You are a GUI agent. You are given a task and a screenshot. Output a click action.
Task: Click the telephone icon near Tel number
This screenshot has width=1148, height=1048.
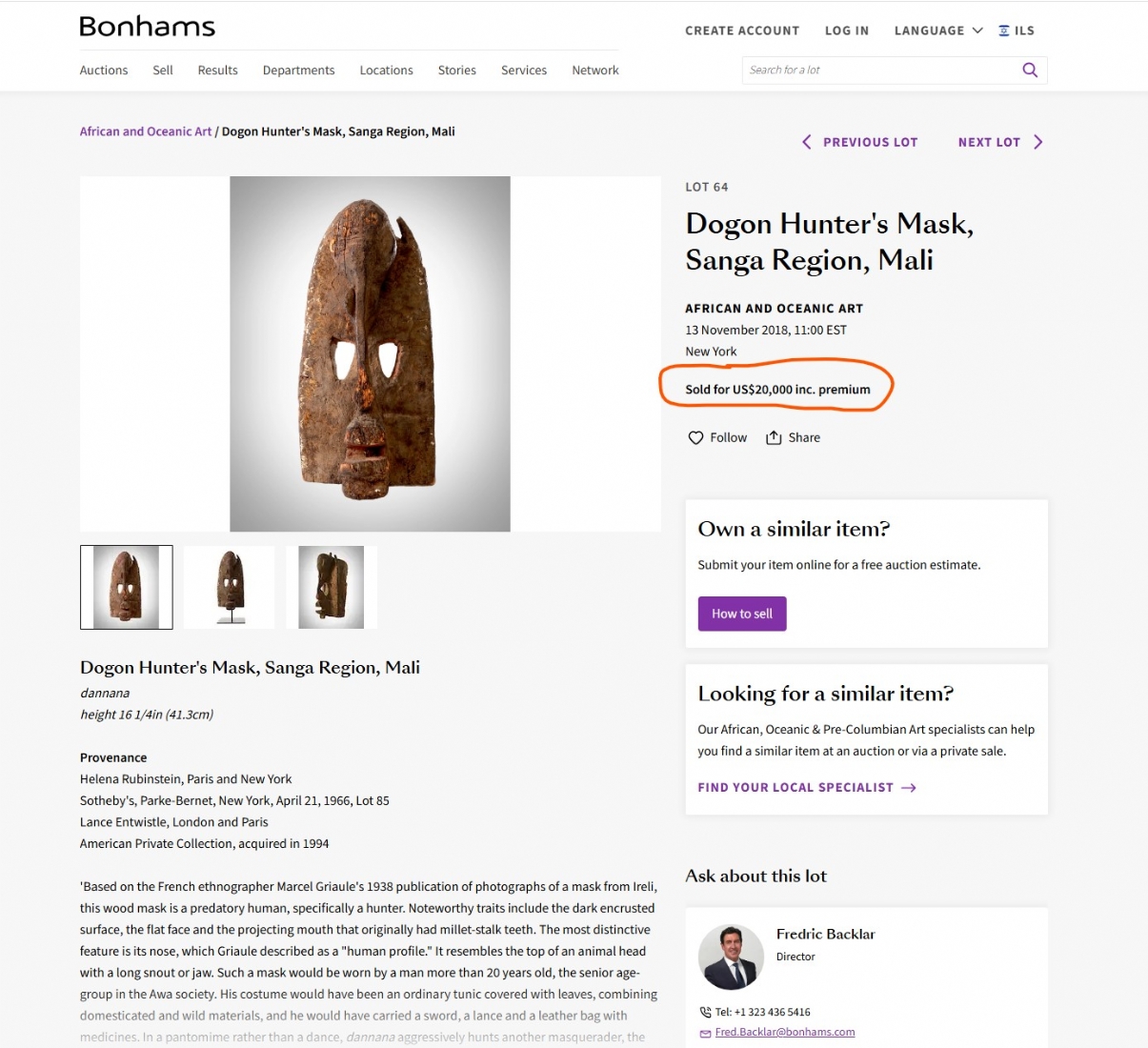pyautogui.click(x=705, y=1012)
